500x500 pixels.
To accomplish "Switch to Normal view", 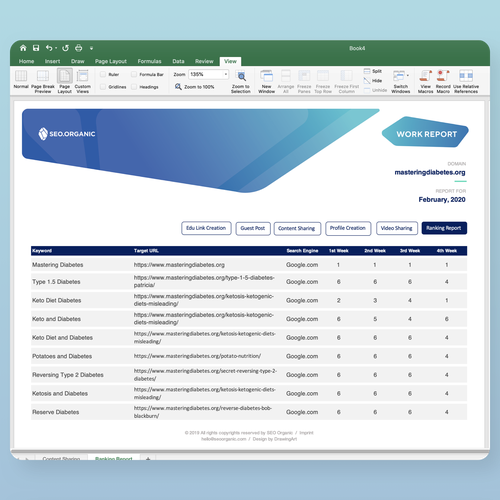I will (21, 79).
